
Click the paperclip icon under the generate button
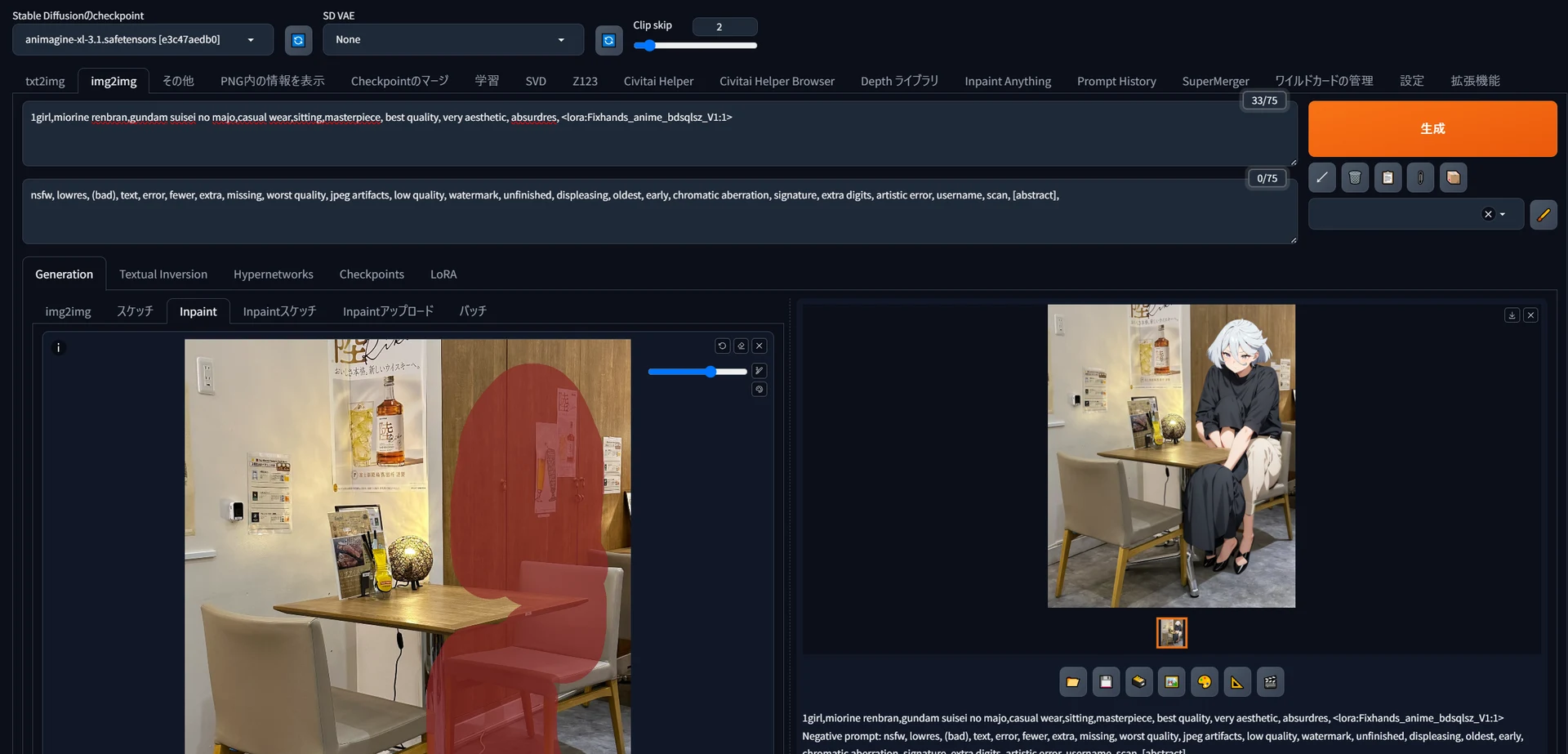pos(1420,177)
